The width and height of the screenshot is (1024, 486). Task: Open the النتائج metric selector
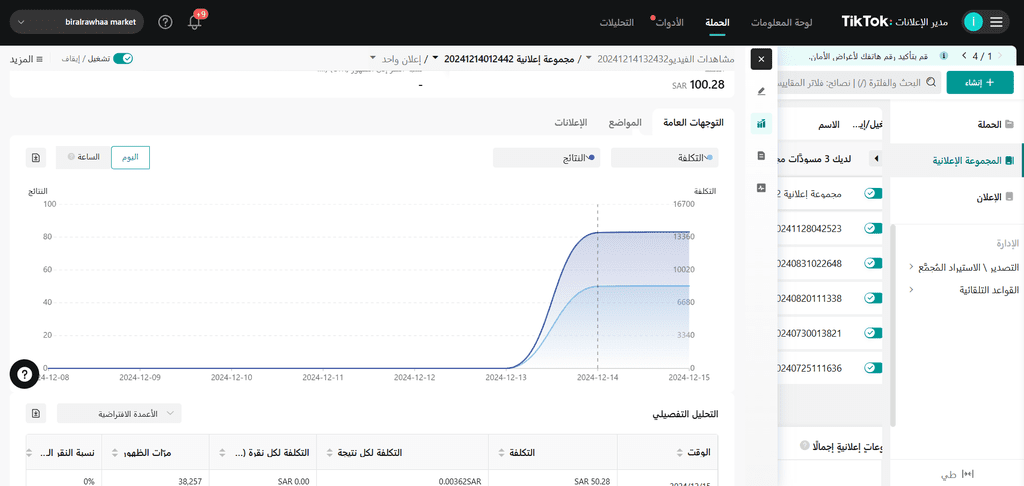click(547, 157)
